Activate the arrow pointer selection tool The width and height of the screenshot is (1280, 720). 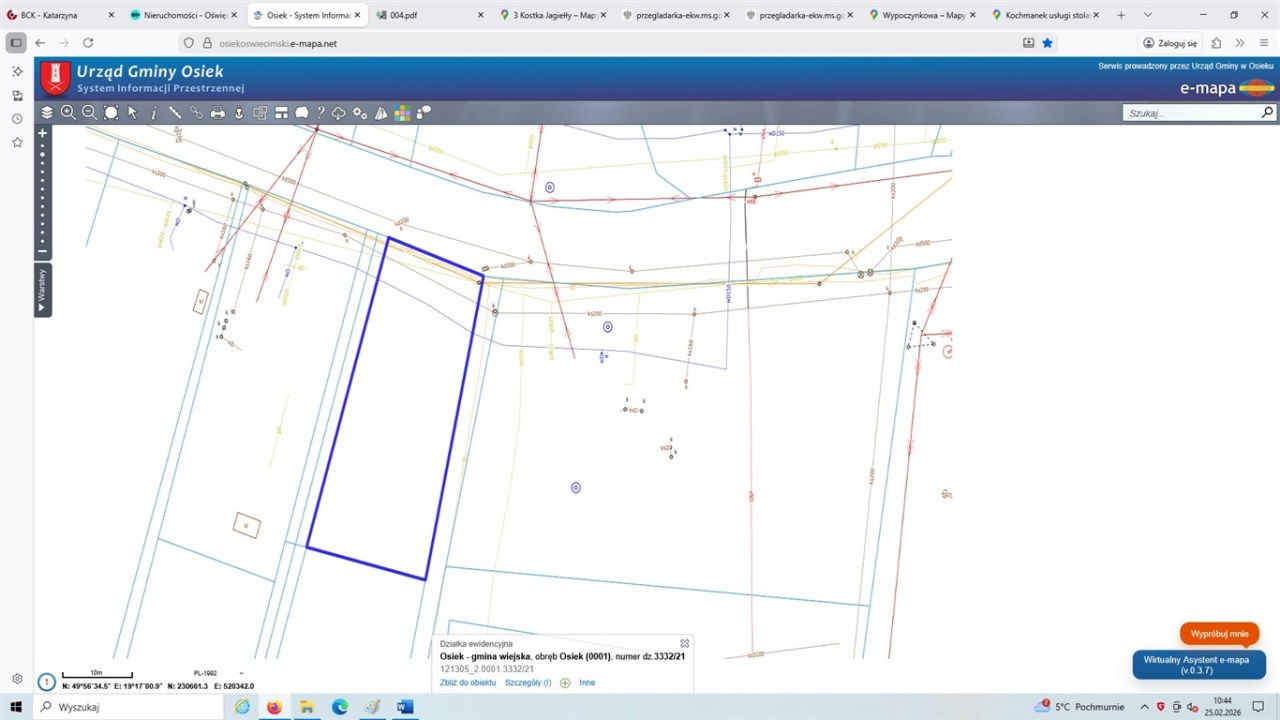pos(132,113)
